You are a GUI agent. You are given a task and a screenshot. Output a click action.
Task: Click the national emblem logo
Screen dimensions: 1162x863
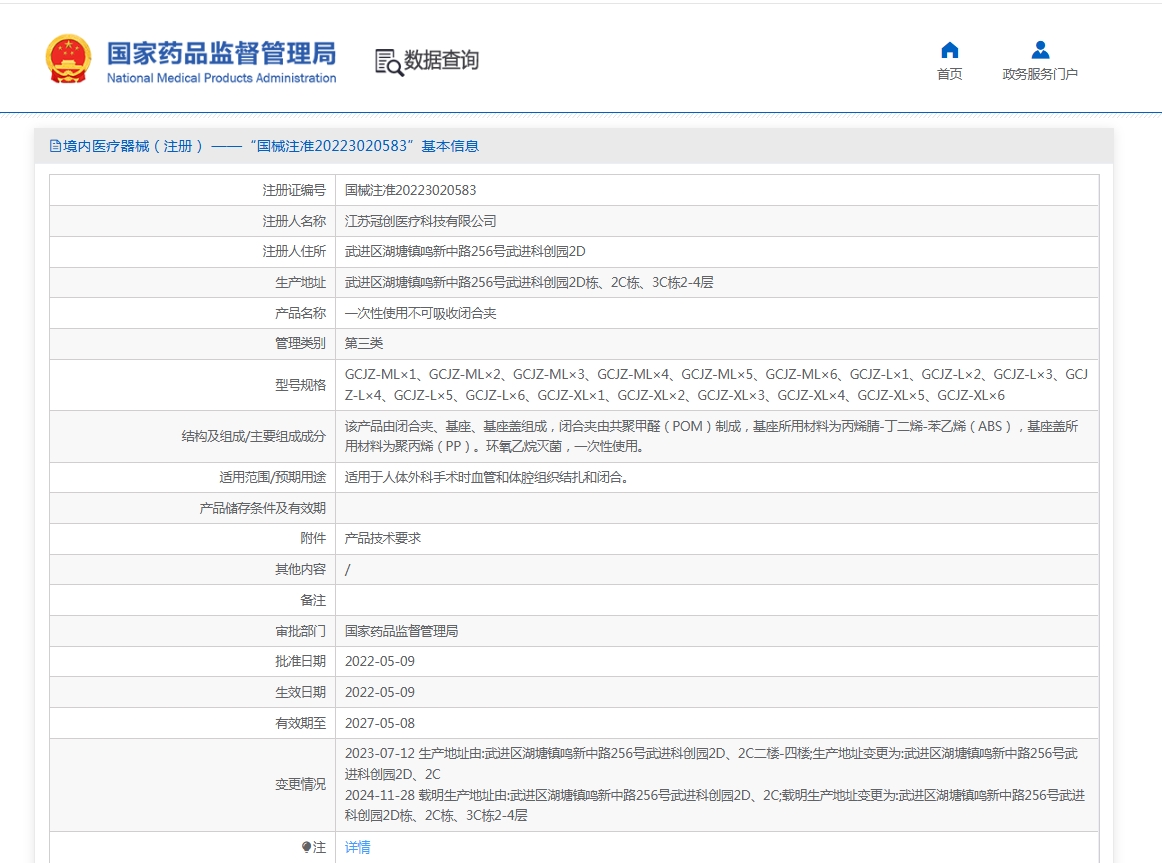pos(68,59)
